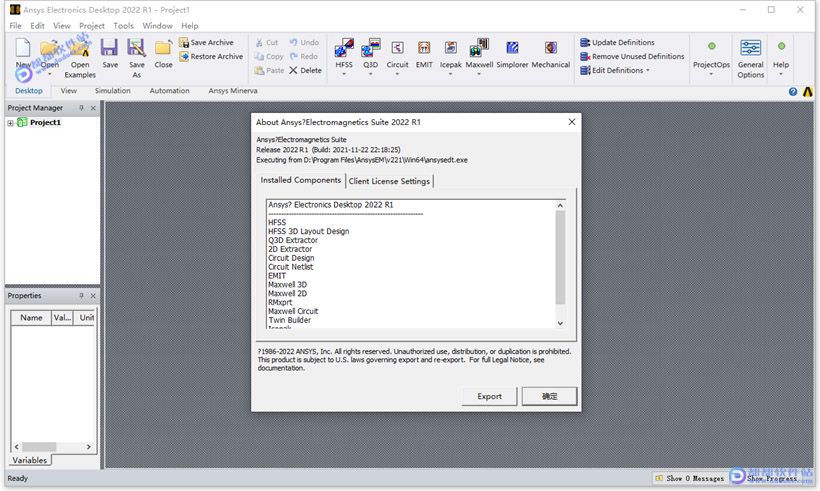Click the Delete command
This screenshot has height=491, width=820.
point(305,71)
